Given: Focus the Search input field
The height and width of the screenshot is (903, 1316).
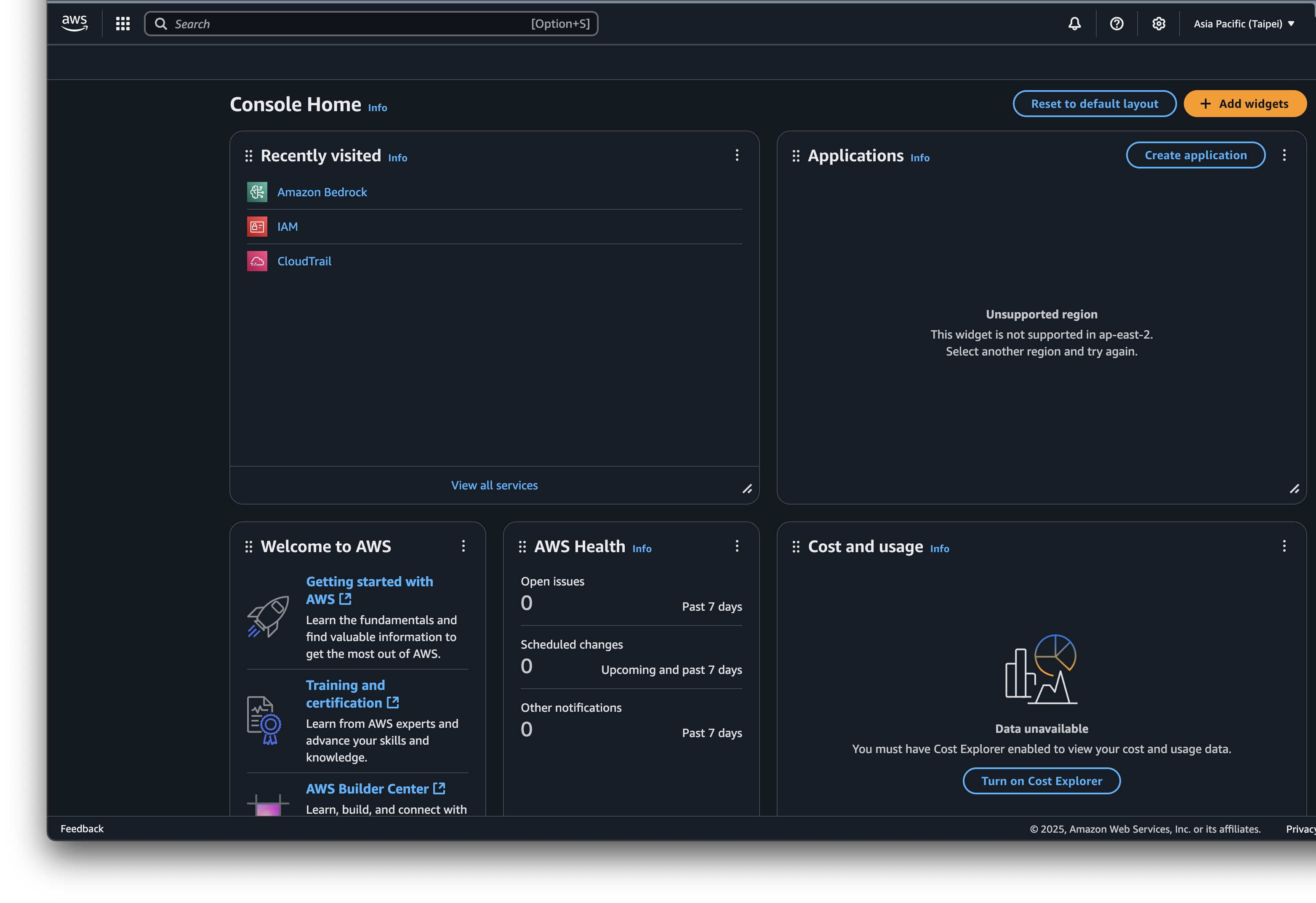Looking at the screenshot, I should click(371, 24).
